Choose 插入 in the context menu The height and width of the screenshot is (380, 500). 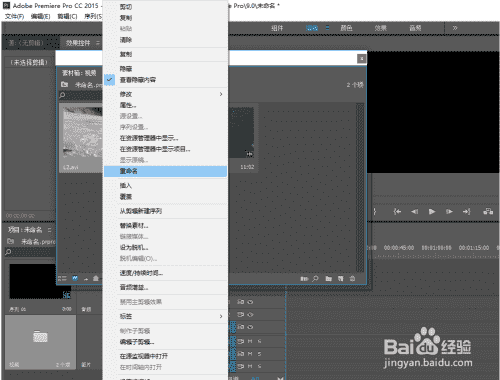point(166,185)
